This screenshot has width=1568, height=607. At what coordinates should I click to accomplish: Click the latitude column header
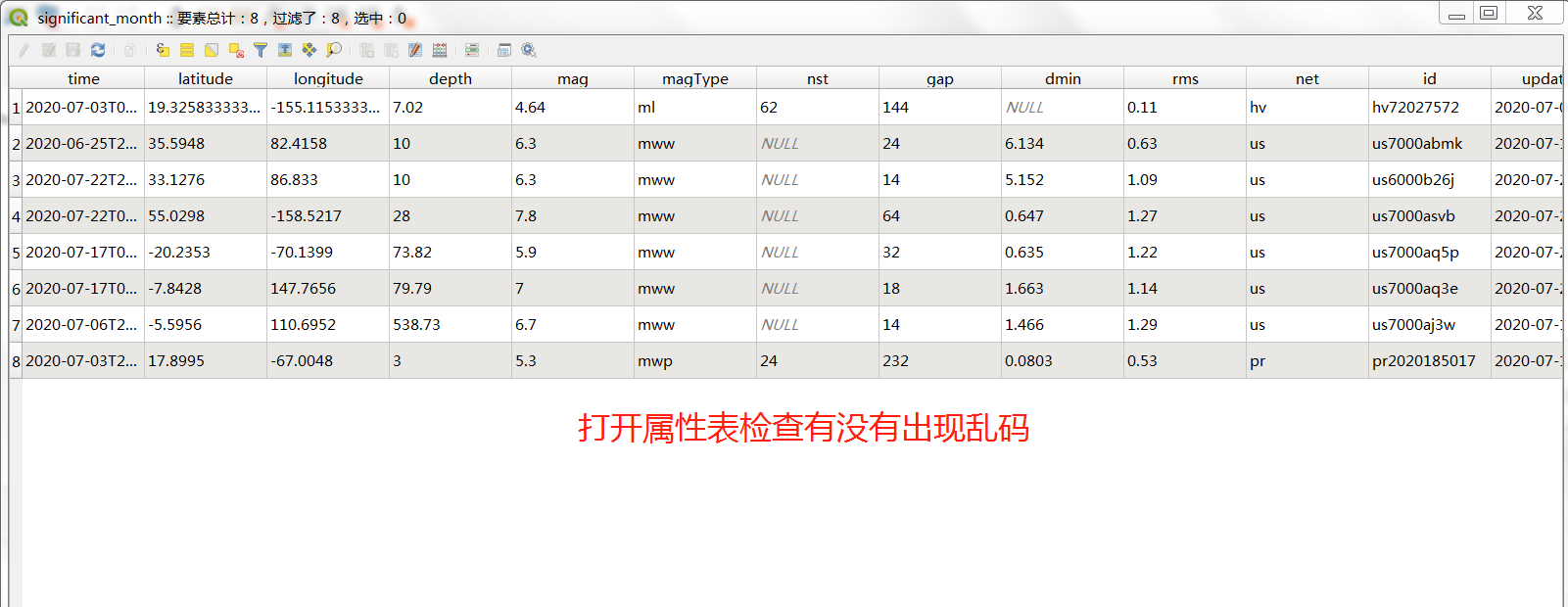click(205, 78)
